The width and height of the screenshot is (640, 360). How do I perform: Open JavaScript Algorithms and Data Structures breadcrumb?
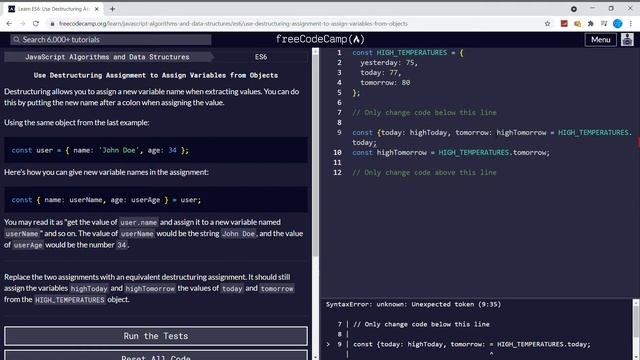point(107,57)
